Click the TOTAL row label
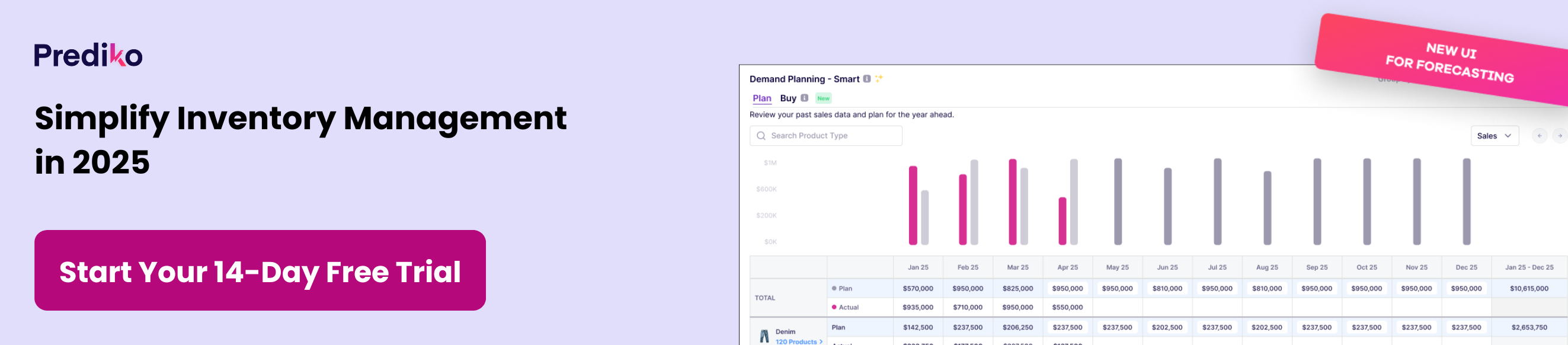 point(765,298)
